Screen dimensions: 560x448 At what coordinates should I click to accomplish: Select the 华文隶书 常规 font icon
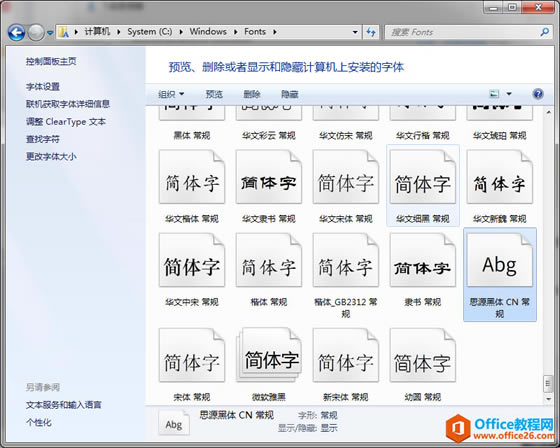coord(269,177)
